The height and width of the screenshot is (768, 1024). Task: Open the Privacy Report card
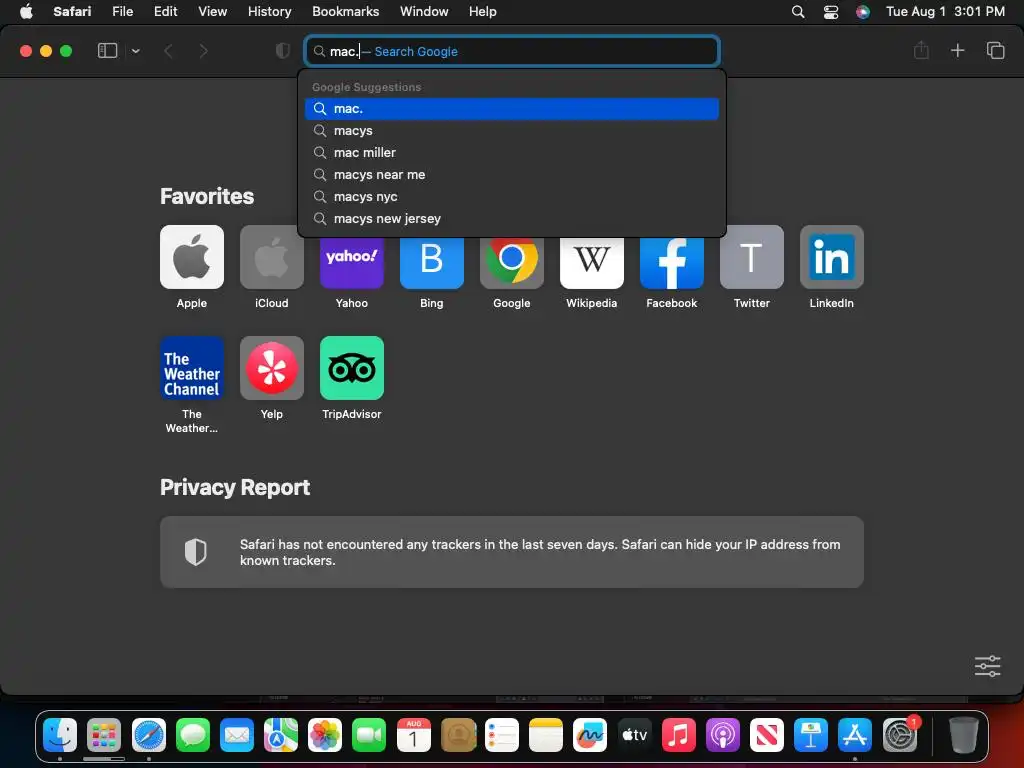(512, 552)
